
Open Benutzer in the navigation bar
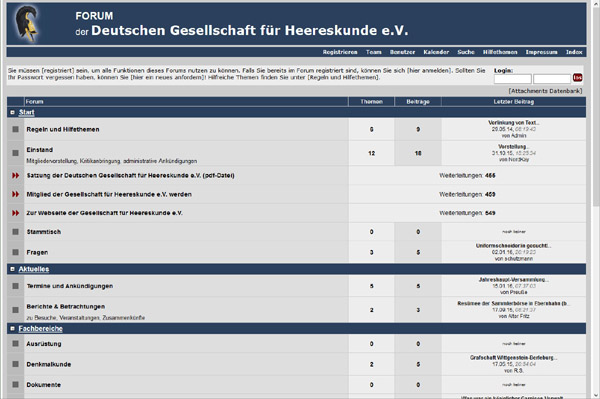click(402, 52)
